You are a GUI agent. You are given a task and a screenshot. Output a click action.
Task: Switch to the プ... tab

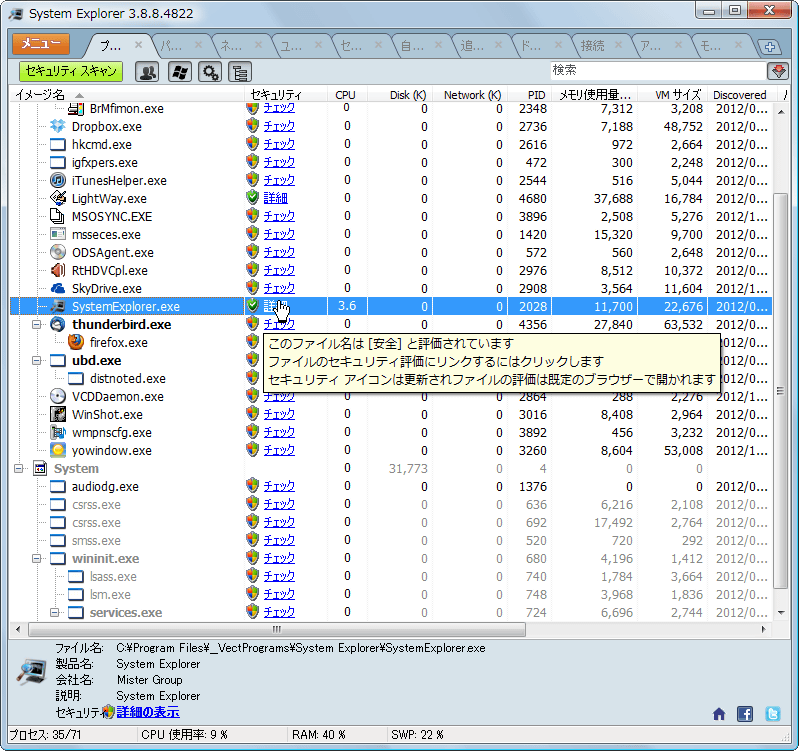coord(111,46)
